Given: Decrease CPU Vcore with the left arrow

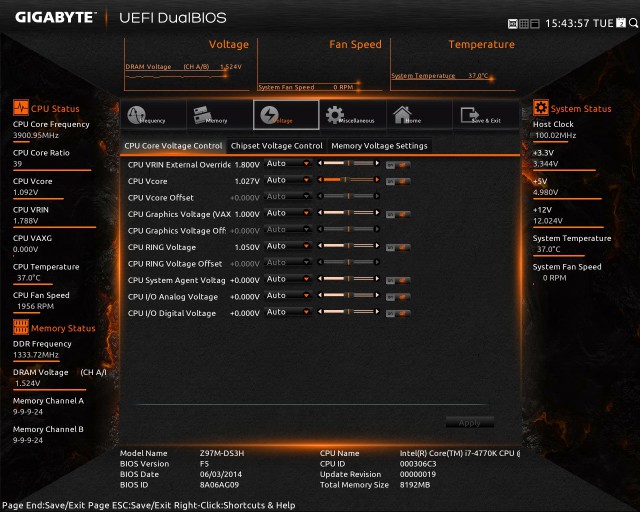Looking at the screenshot, I should [320, 180].
